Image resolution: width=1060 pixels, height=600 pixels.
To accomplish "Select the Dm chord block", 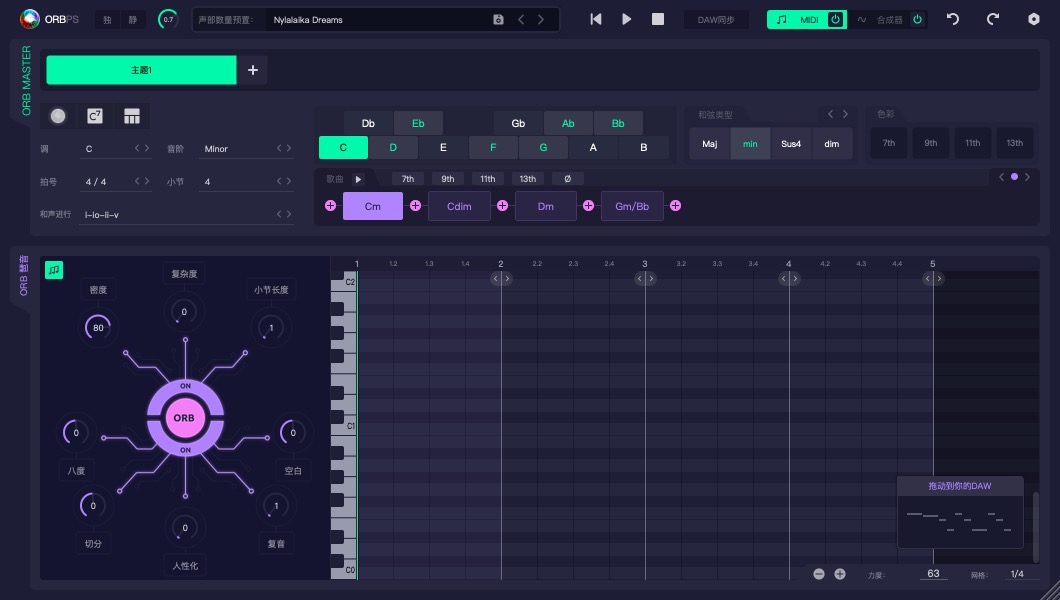I will 546,206.
